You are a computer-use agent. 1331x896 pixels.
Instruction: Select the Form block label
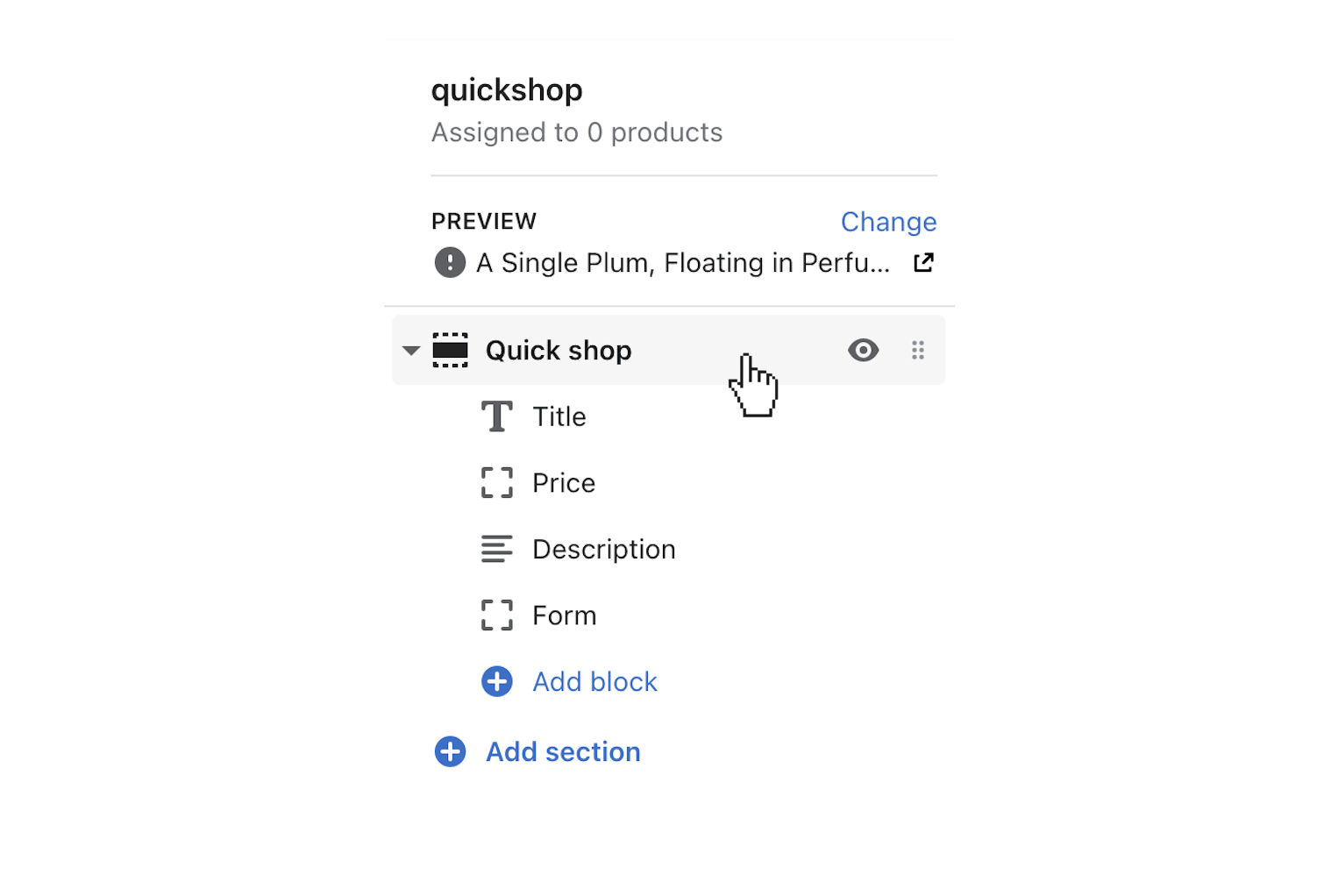tap(564, 615)
